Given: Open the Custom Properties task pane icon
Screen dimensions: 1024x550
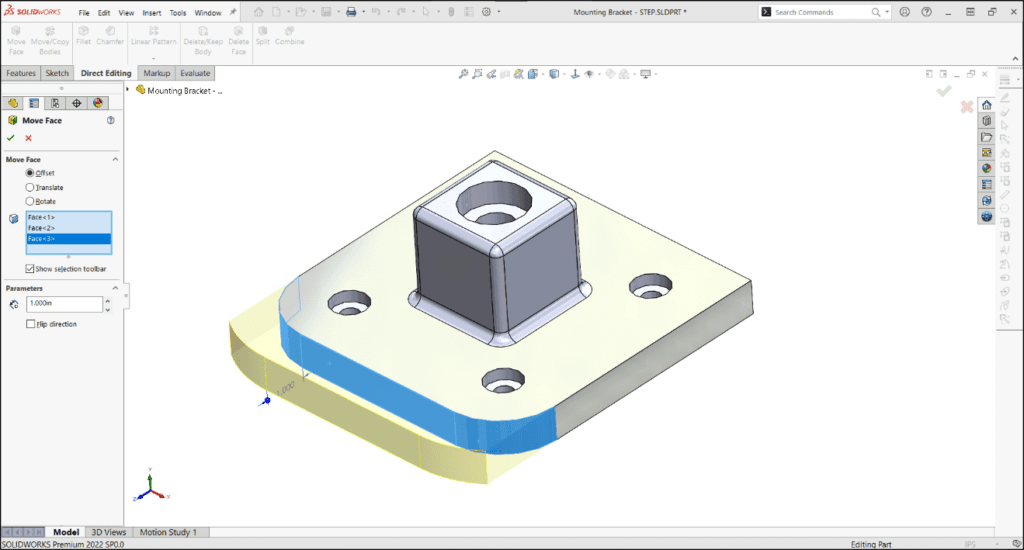Looking at the screenshot, I should (x=986, y=185).
